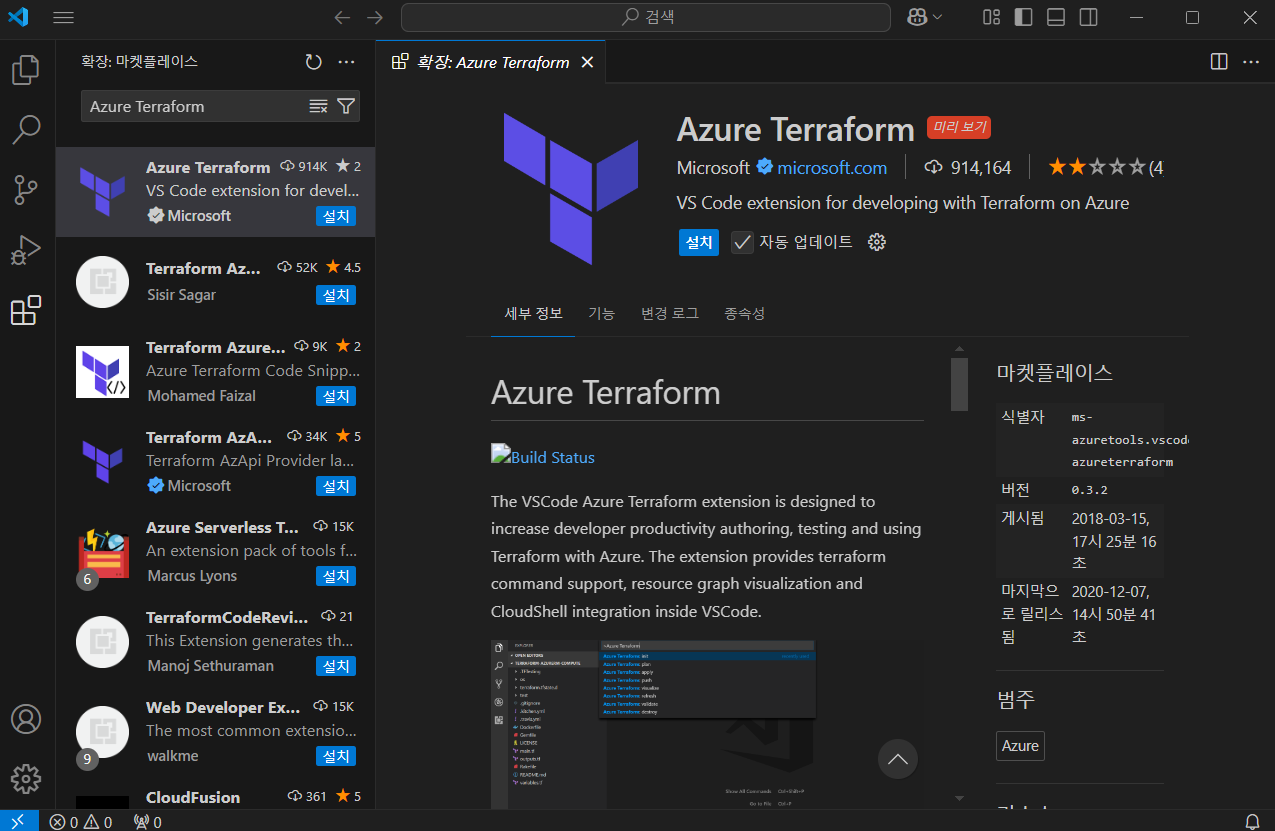Click the Microsoft publisher name on details page
This screenshot has width=1275, height=831.
click(x=713, y=168)
